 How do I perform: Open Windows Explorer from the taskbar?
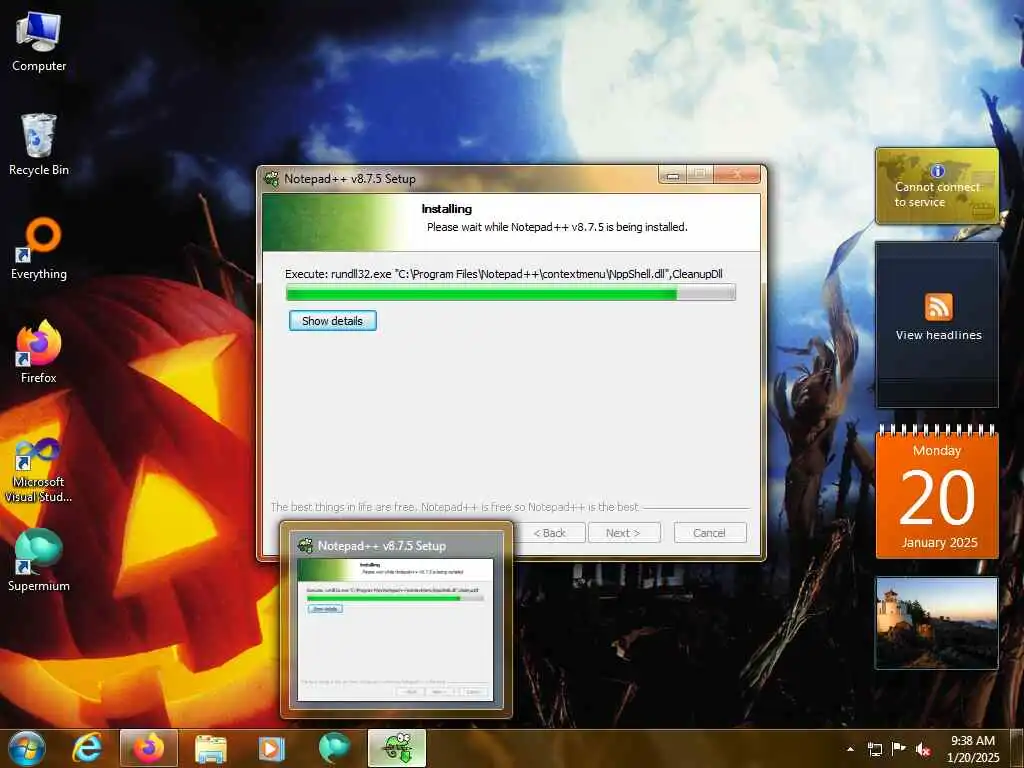(x=210, y=748)
